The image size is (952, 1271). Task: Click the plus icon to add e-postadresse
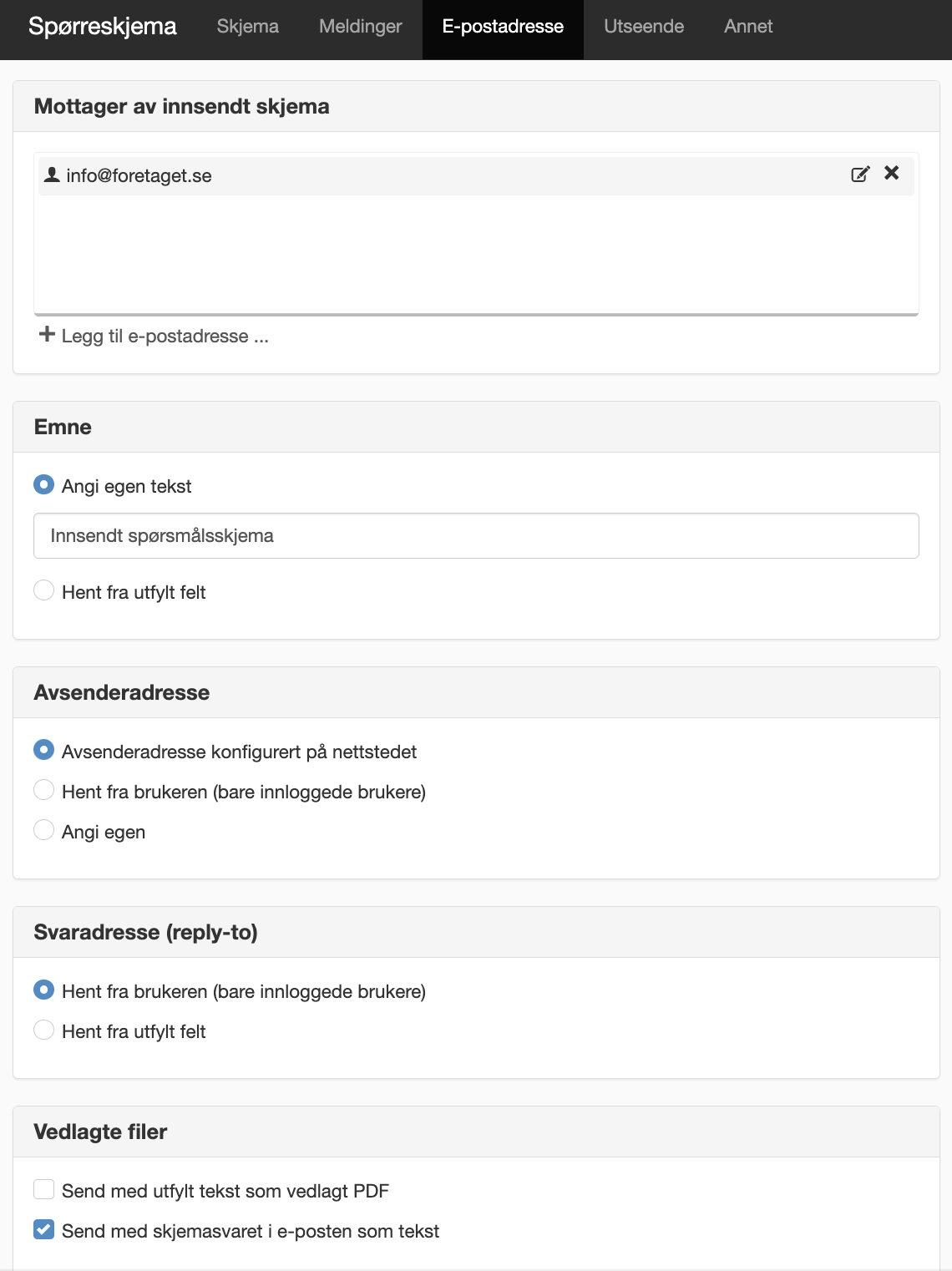(x=48, y=336)
